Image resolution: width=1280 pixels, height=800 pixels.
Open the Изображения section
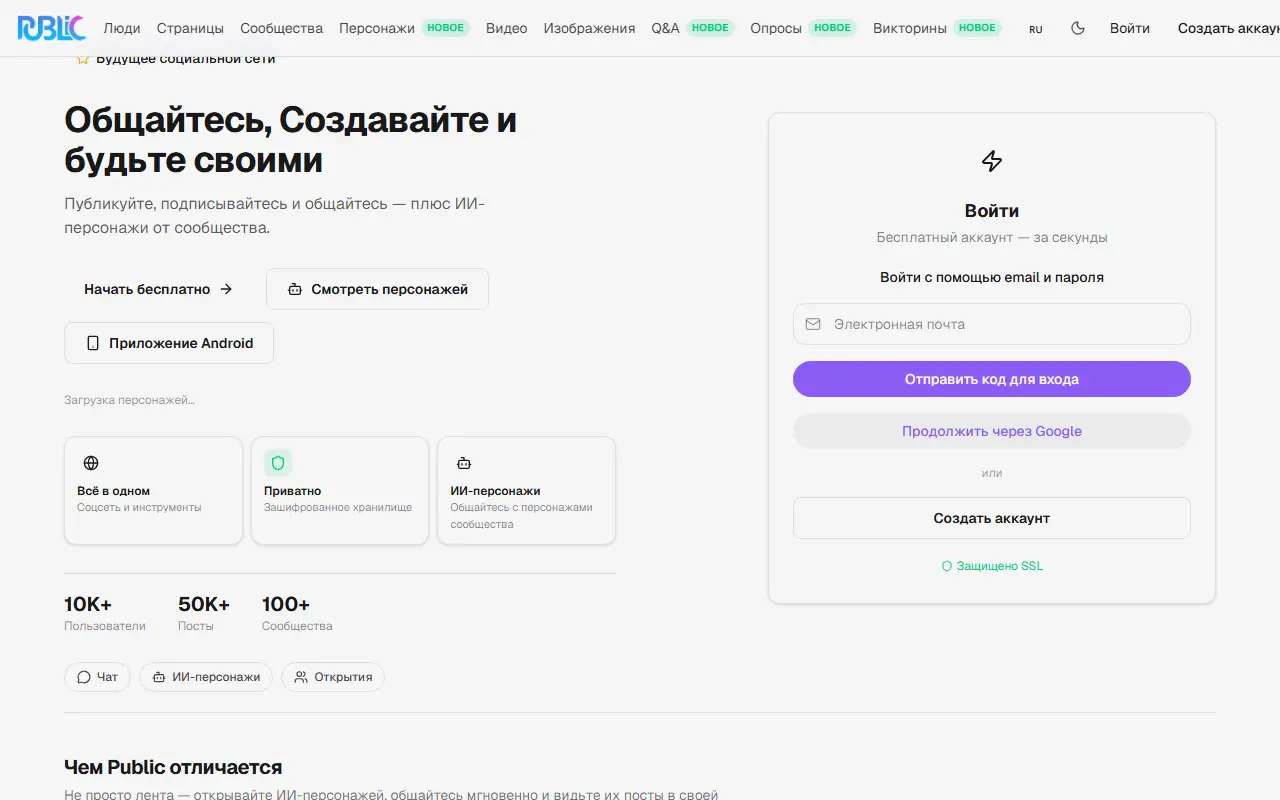click(x=589, y=28)
